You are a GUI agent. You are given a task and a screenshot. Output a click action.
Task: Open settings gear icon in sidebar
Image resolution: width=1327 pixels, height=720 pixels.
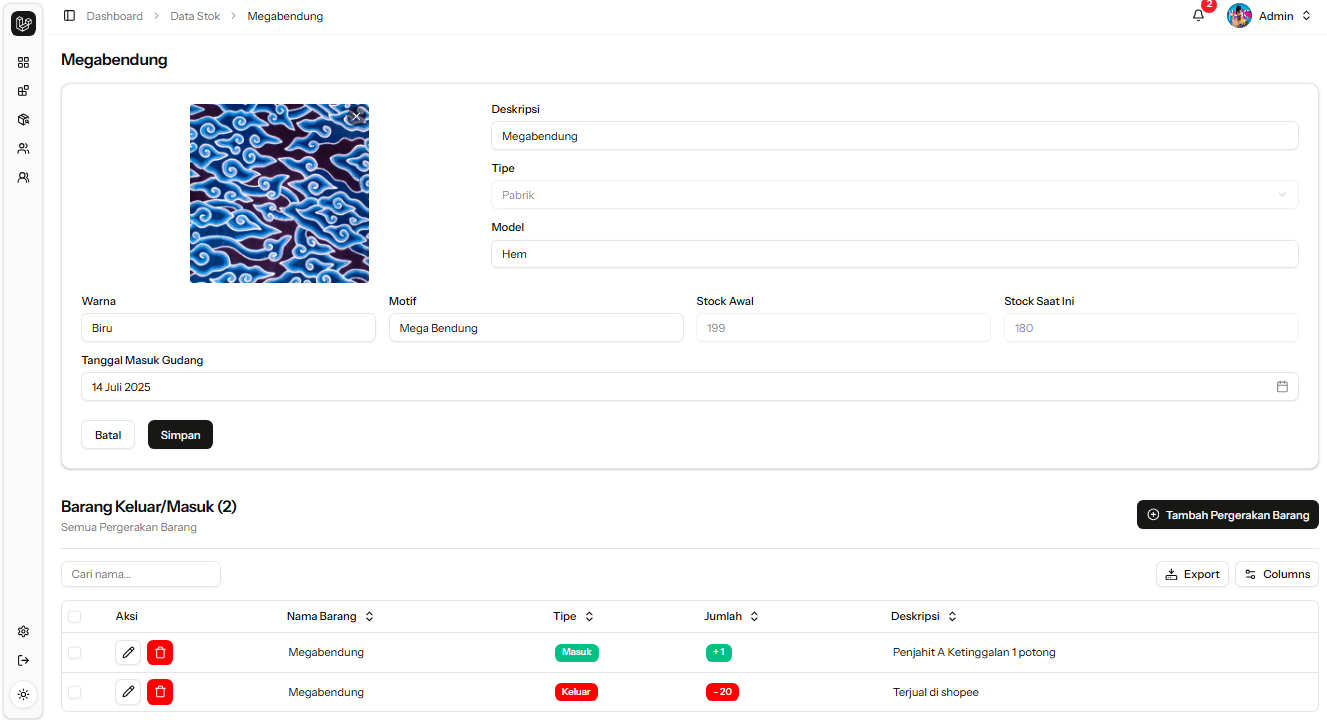pyautogui.click(x=24, y=632)
